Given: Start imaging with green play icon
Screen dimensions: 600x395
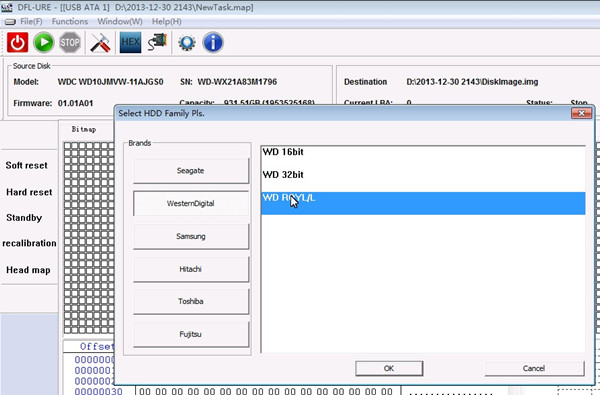Looking at the screenshot, I should (x=44, y=42).
